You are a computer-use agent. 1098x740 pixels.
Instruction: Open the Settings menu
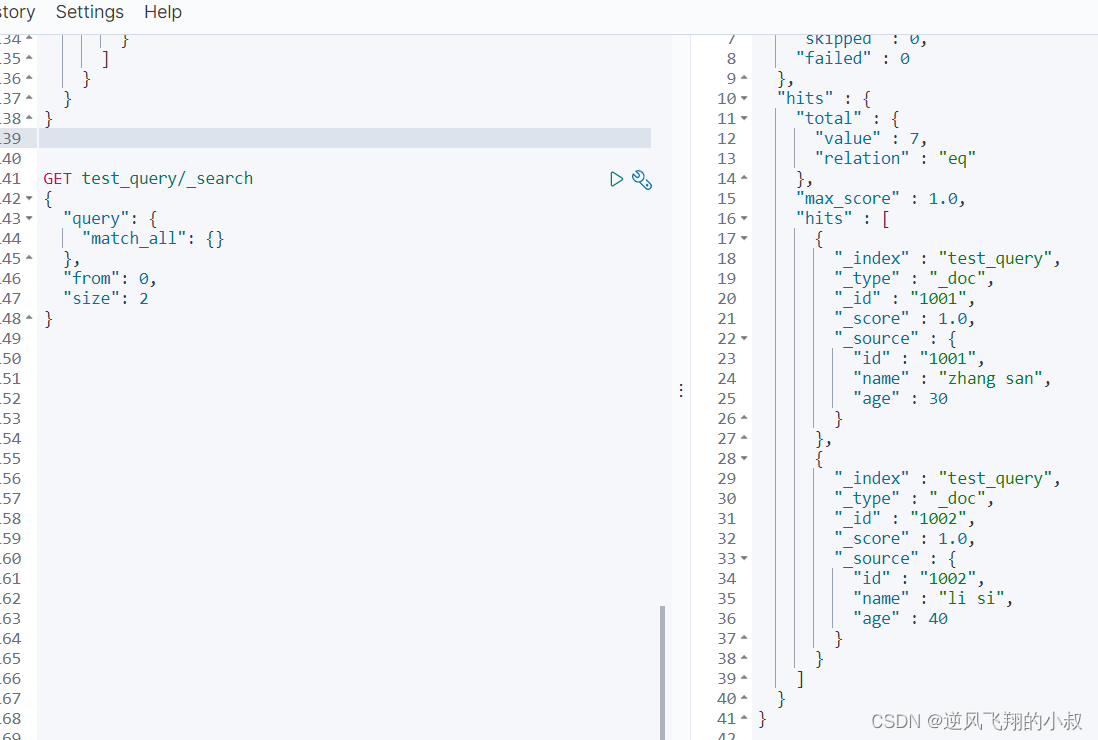90,12
